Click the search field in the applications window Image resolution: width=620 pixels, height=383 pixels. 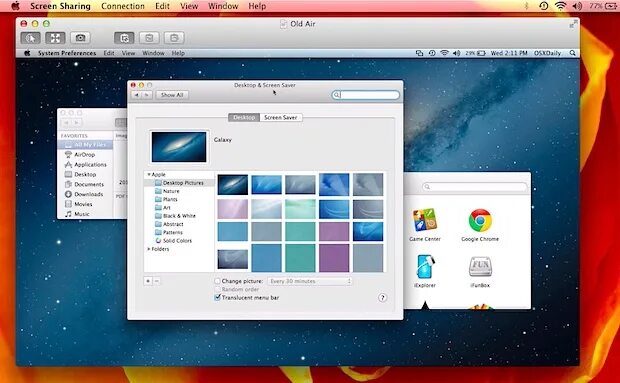click(x=474, y=187)
